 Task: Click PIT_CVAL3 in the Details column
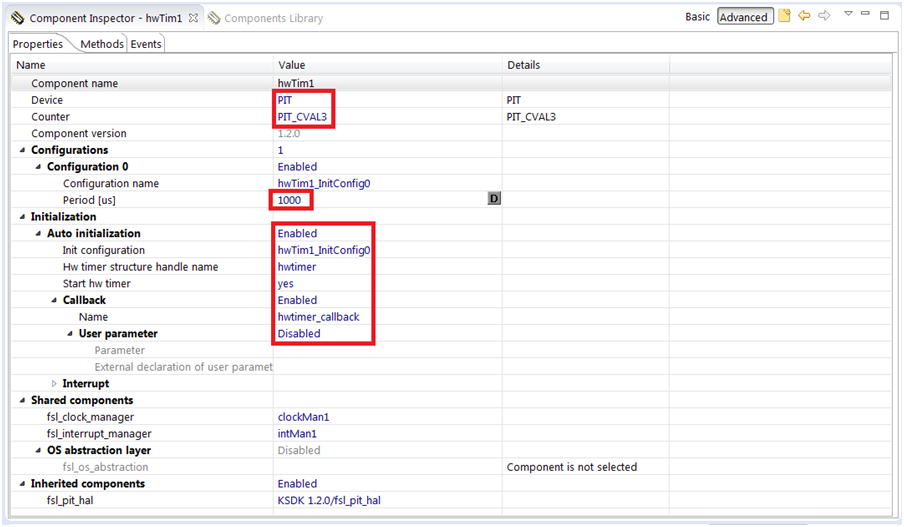pyautogui.click(x=531, y=116)
